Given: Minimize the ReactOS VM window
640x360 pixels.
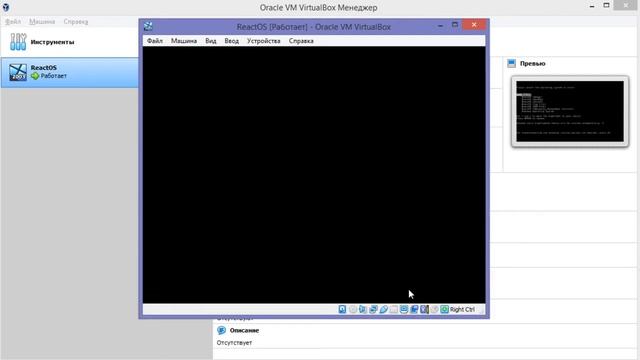Looking at the screenshot, I should click(x=440, y=25).
